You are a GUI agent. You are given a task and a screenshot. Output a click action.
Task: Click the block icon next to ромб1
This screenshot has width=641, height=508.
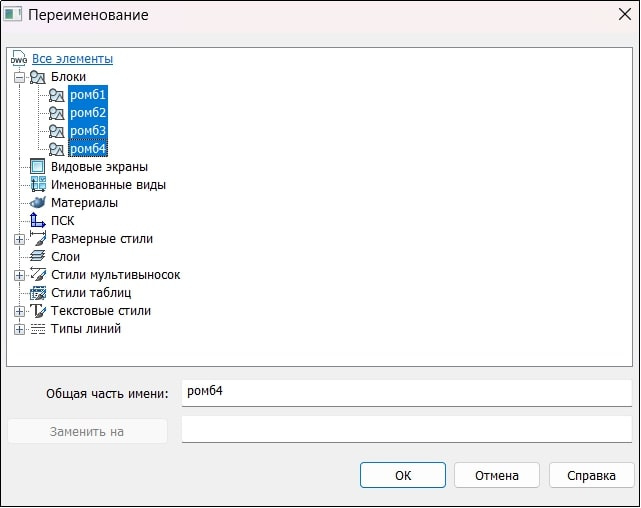click(x=56, y=95)
